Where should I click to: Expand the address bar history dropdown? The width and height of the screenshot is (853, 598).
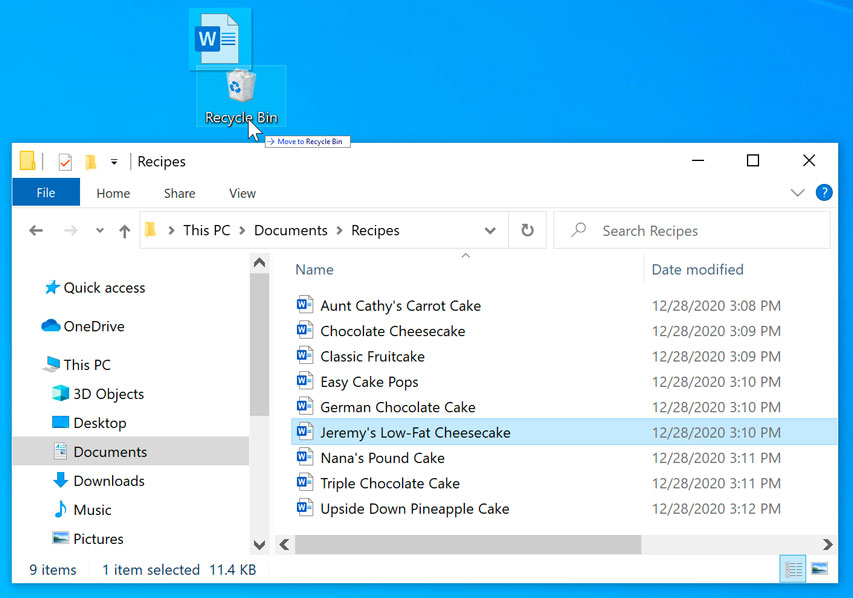[490, 230]
